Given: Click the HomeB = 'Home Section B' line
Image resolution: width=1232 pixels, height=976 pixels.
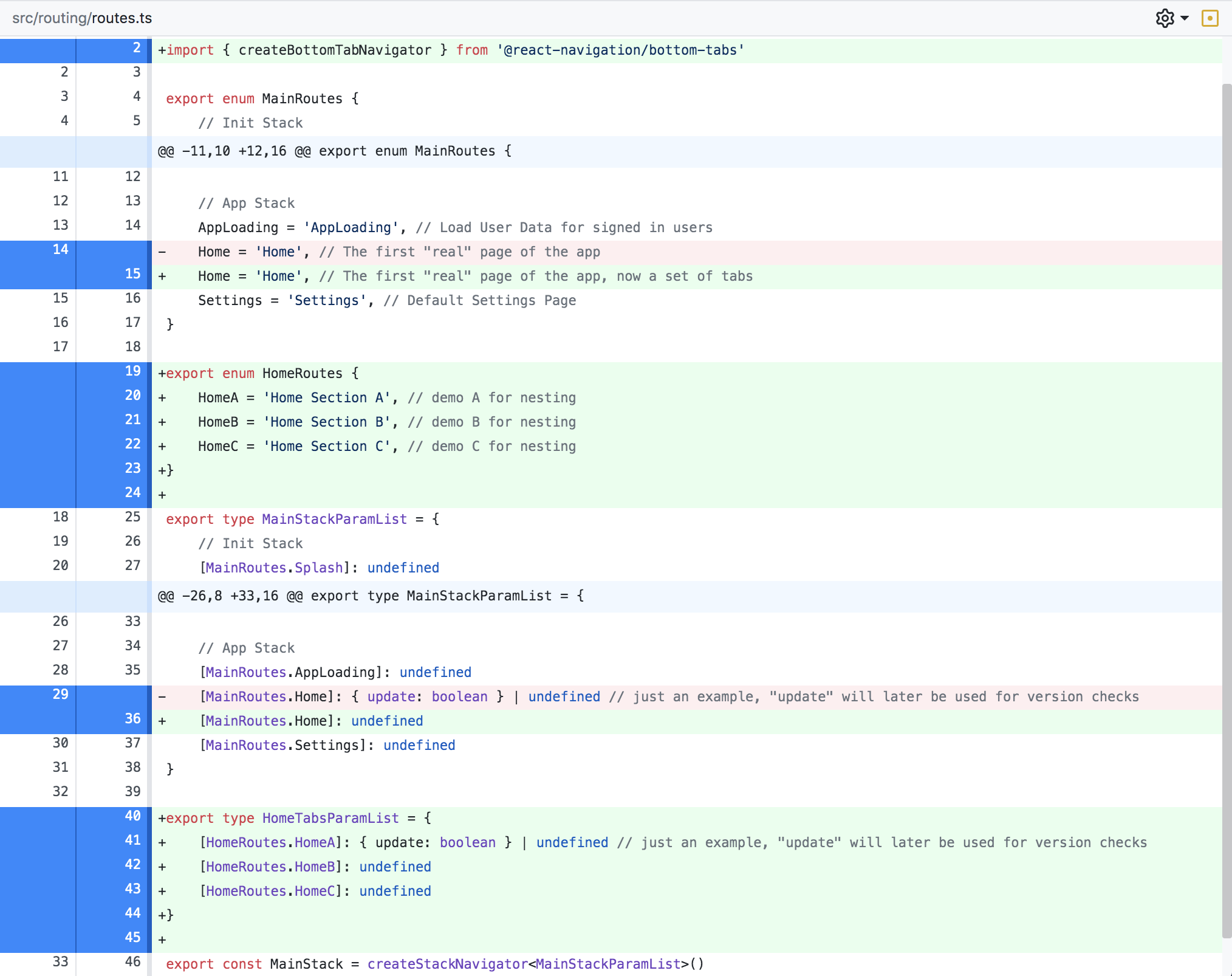Looking at the screenshot, I should (x=686, y=422).
